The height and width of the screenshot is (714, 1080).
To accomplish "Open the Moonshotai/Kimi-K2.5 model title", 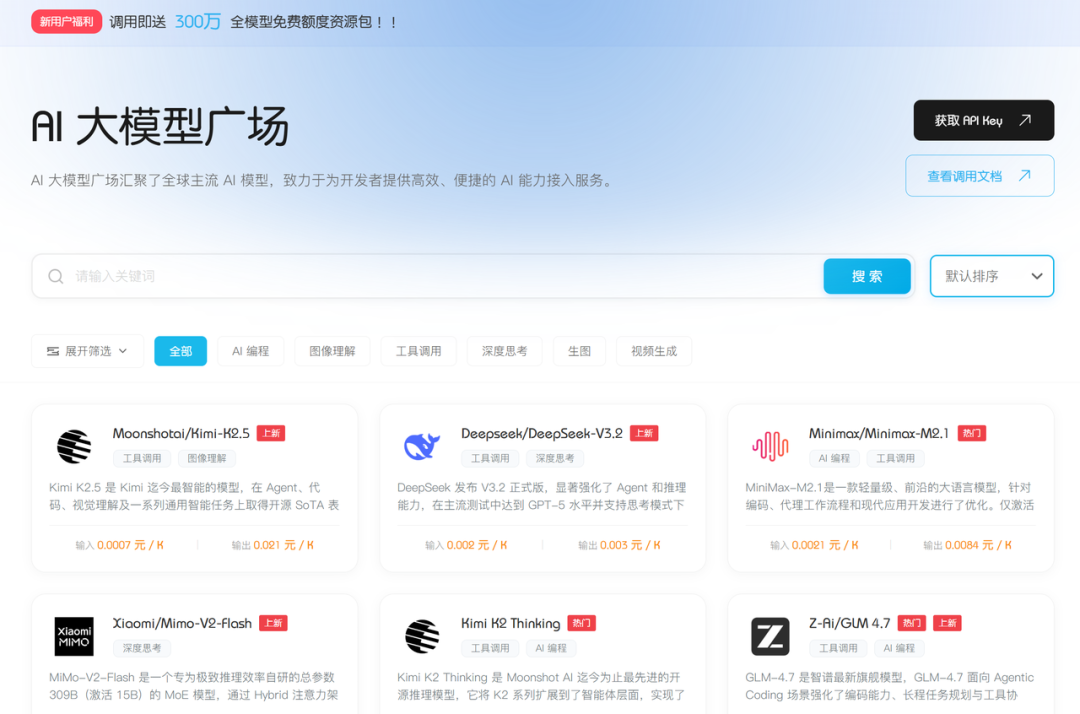I will point(181,433).
